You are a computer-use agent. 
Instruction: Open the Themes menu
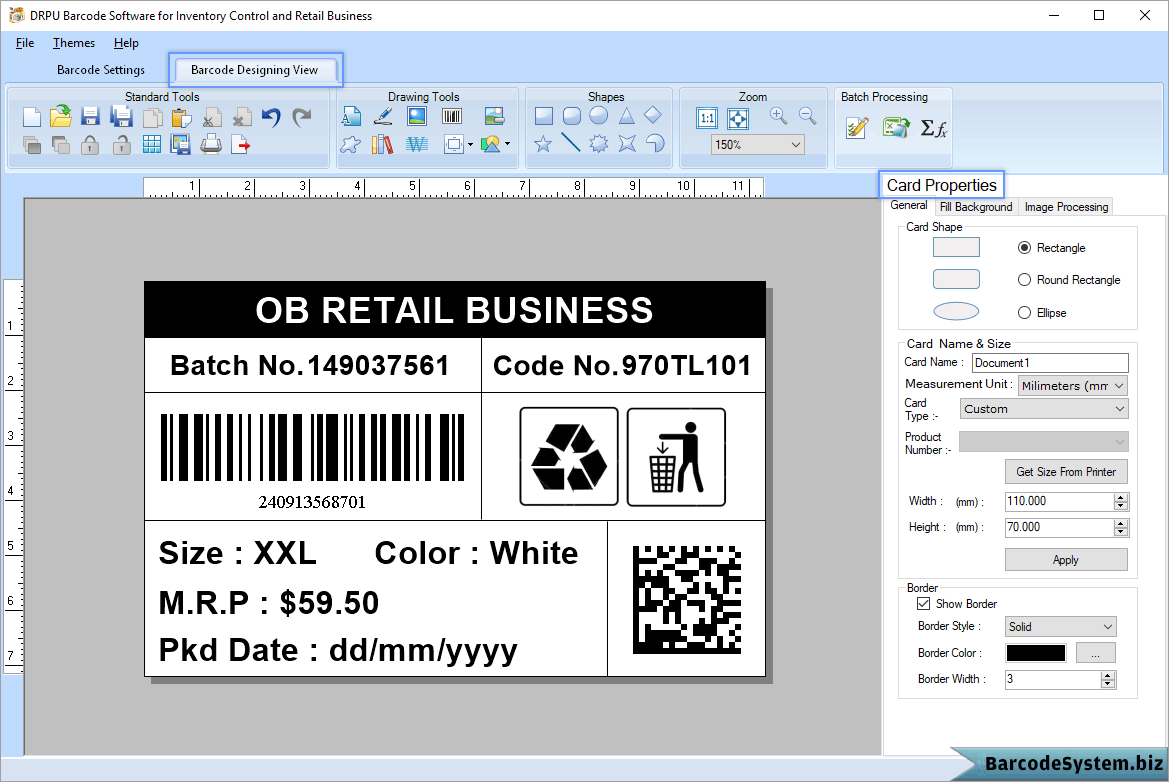pyautogui.click(x=74, y=43)
